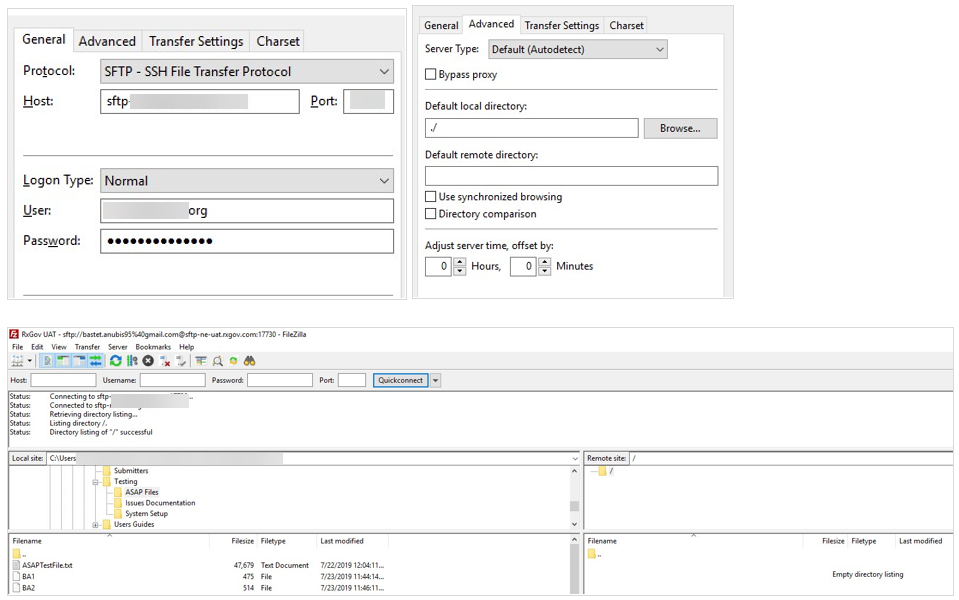Click the local tree vertical scrollbar
Screen dimensions: 959x600
coord(574,497)
